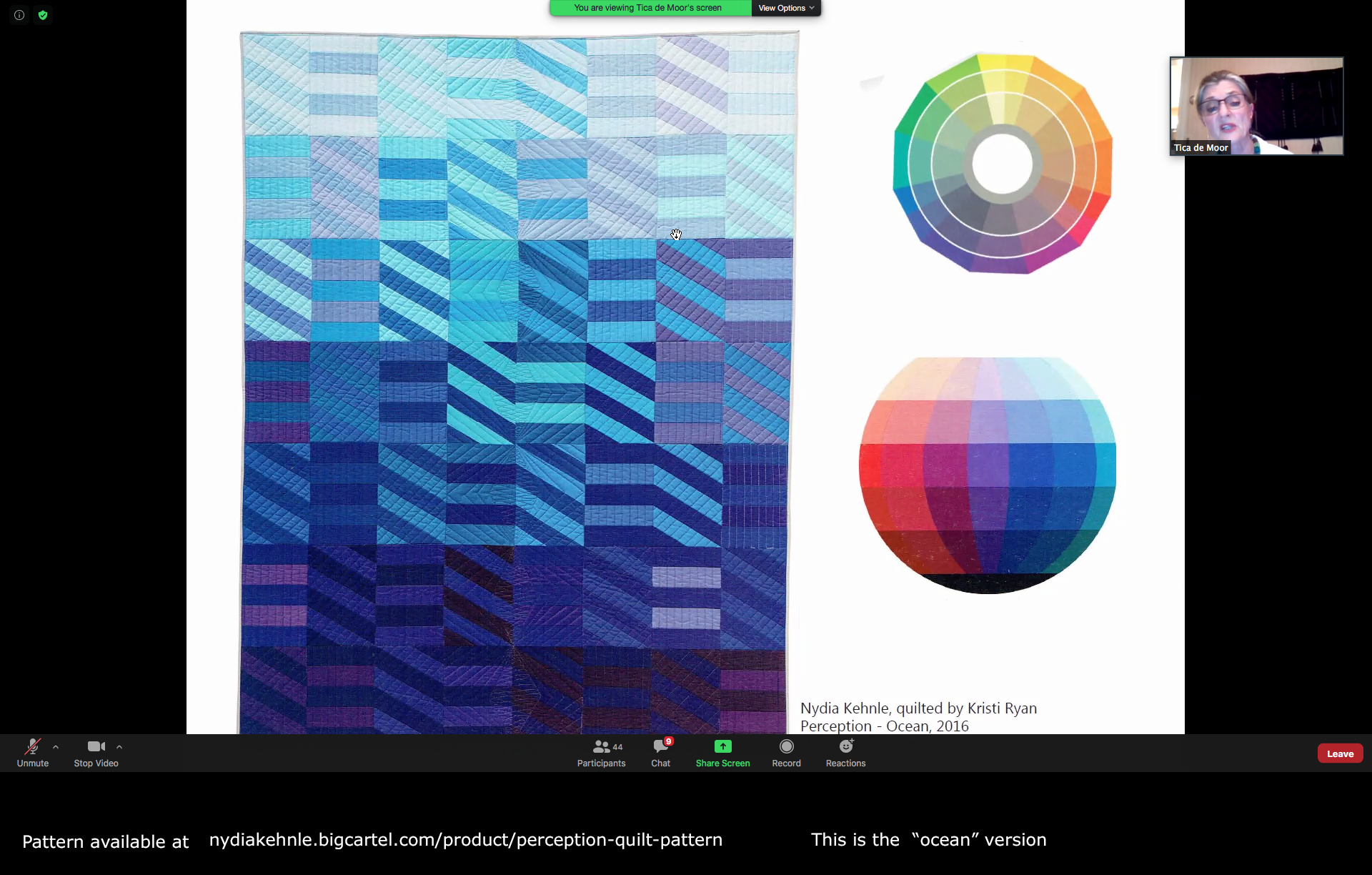Open View Options dropdown
1372x875 pixels.
[786, 8]
